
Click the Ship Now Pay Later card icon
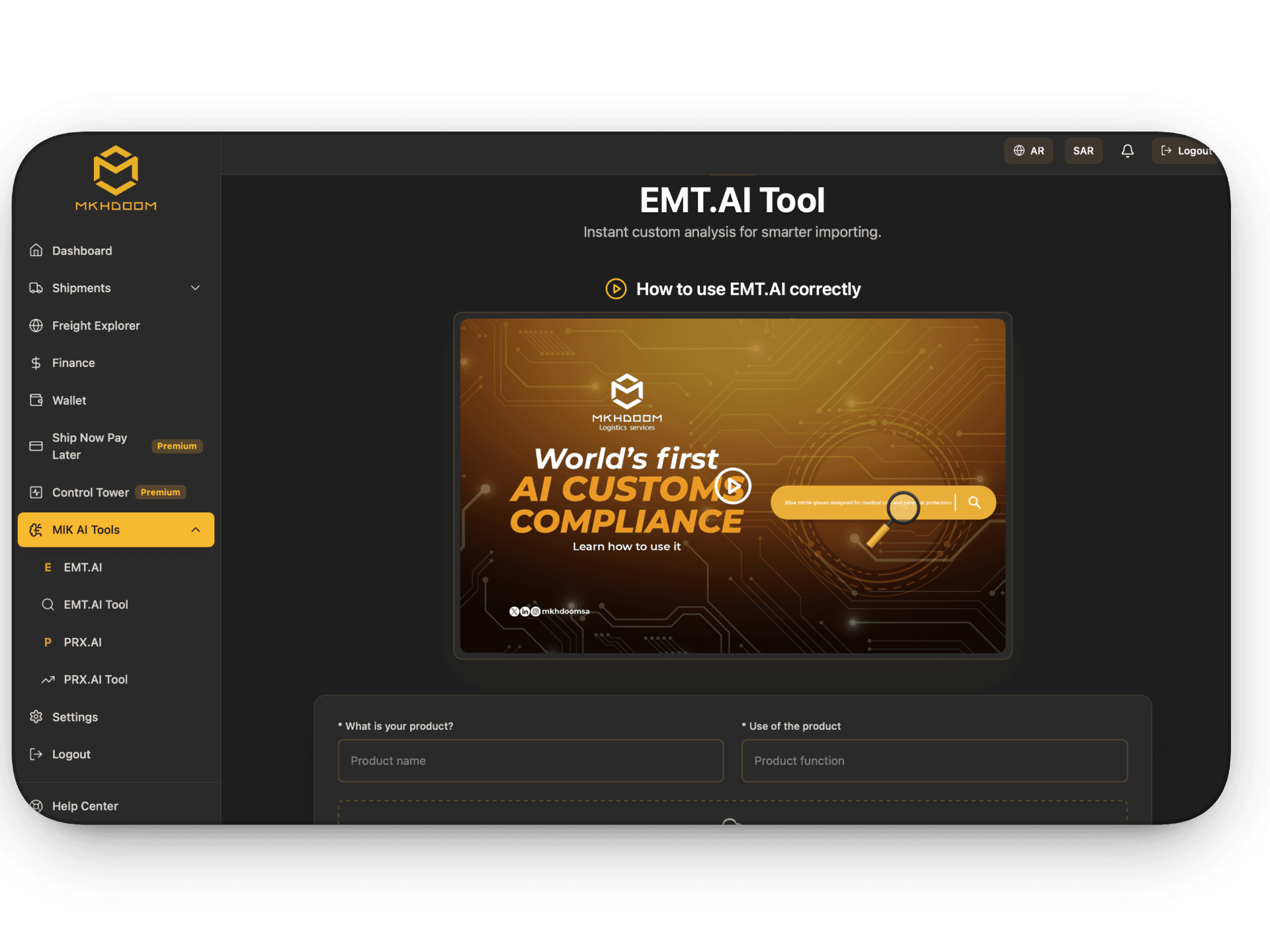36,446
